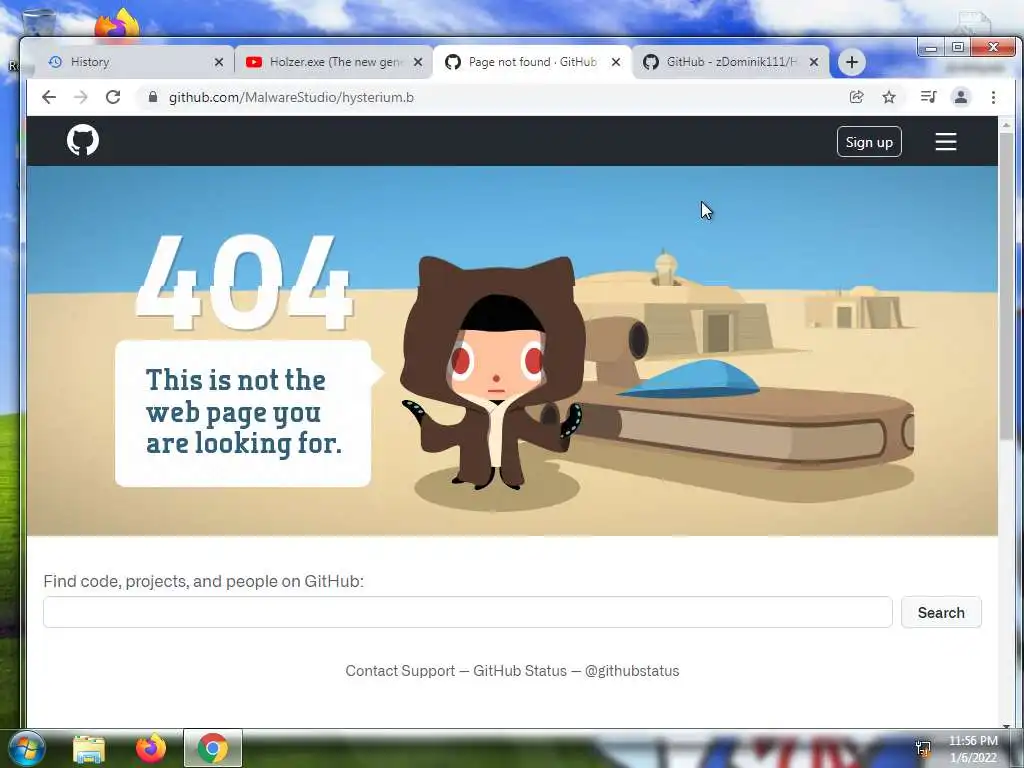Open the @githubstatus link
The width and height of the screenshot is (1024, 768).
[x=632, y=671]
